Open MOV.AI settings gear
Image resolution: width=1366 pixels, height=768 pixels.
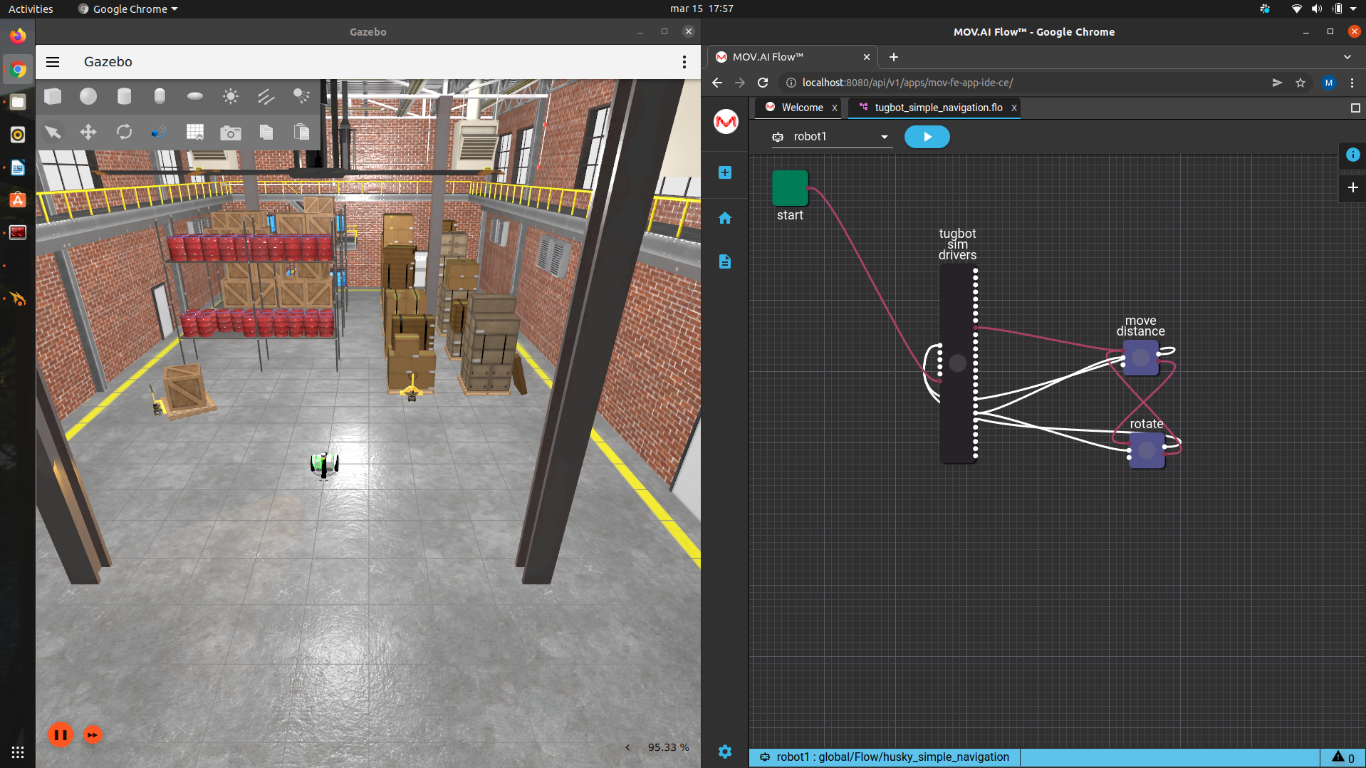[725, 751]
